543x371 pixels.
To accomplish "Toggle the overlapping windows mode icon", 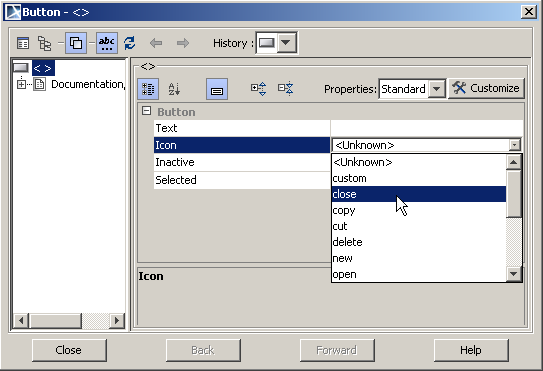I will tap(76, 43).
